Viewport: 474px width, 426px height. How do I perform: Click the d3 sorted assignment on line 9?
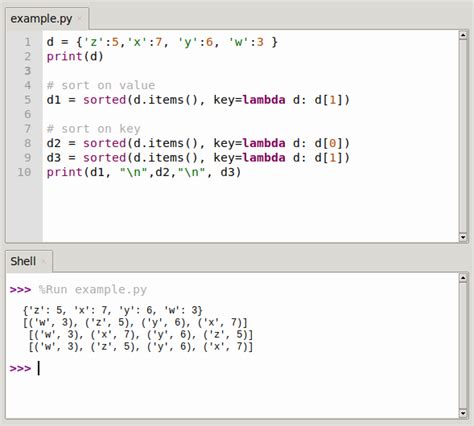198,158
